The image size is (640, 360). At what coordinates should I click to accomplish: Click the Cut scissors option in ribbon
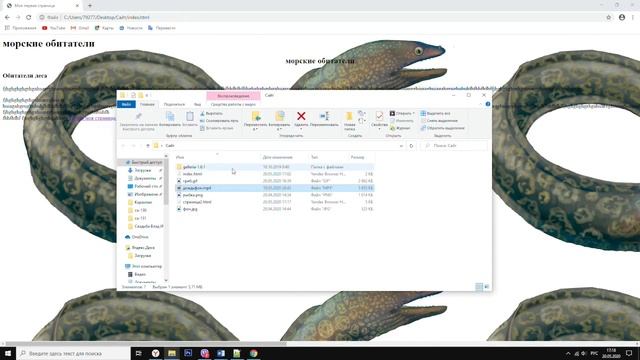[x=211, y=113]
